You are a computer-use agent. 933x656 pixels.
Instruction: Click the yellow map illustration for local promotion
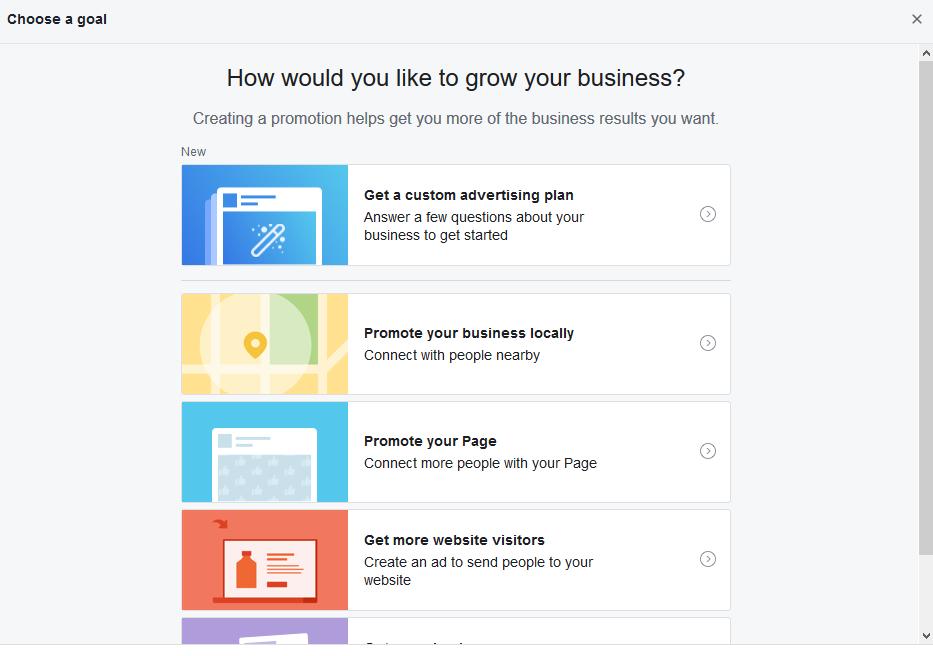[x=264, y=343]
